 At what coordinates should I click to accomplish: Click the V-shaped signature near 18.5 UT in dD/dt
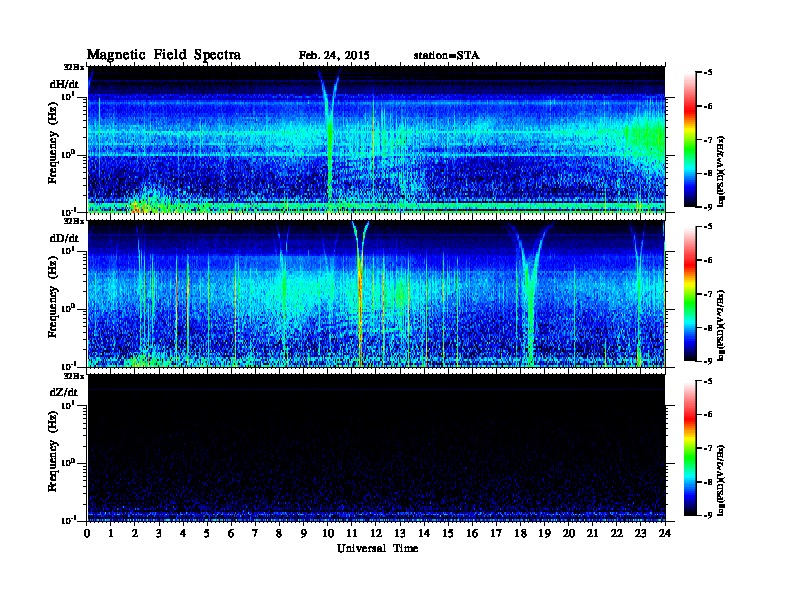tap(529, 293)
